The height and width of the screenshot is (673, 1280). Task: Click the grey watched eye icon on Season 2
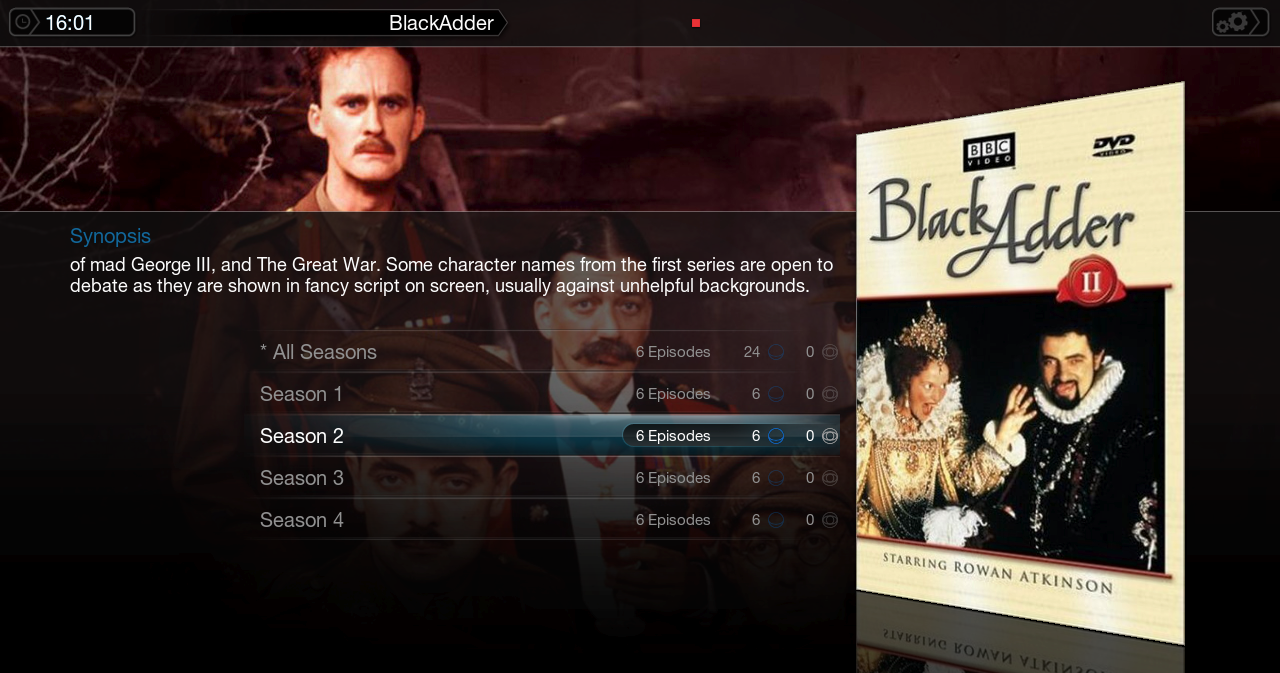830,436
